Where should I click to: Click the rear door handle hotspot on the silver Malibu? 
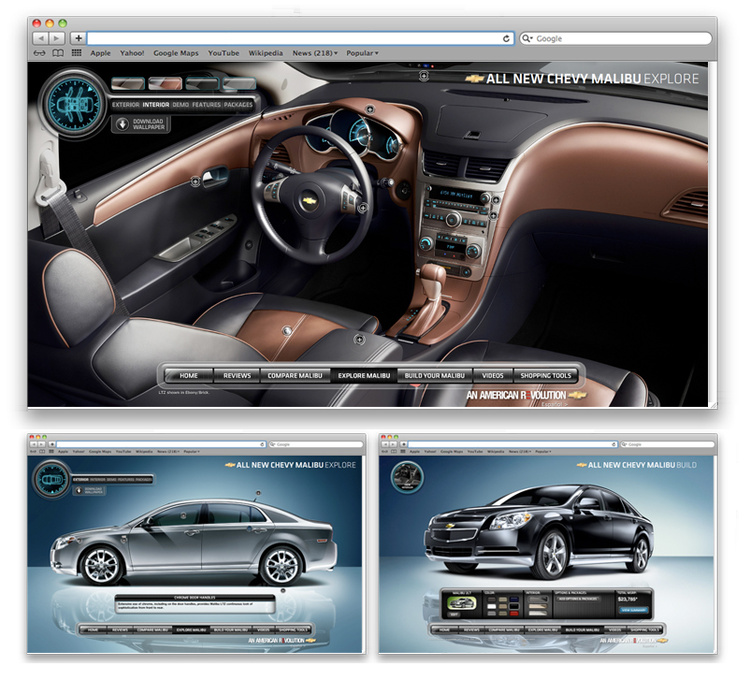click(249, 528)
